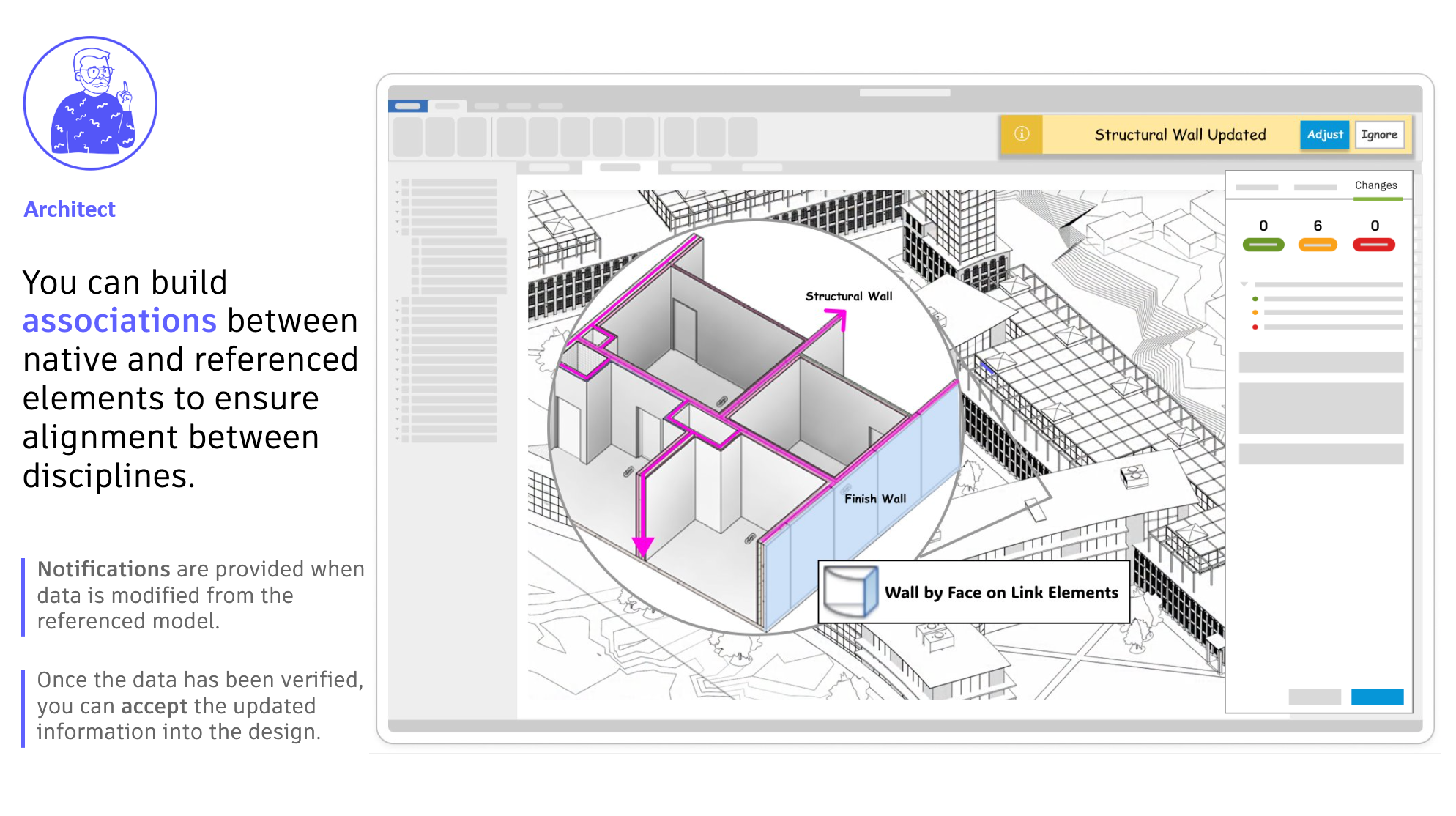Click the purple word 'associations'
1456x816 pixels.
119,321
